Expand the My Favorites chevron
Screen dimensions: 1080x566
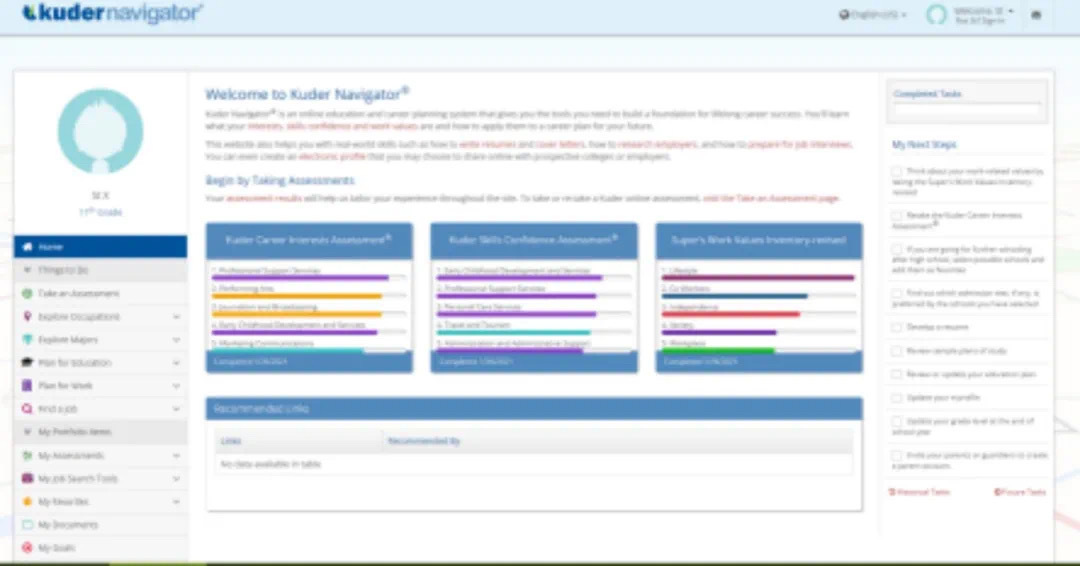click(x=176, y=502)
